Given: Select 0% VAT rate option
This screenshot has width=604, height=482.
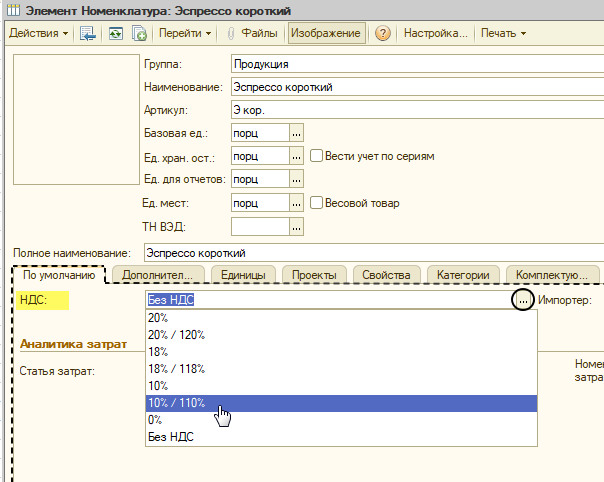Looking at the screenshot, I should coord(341,420).
